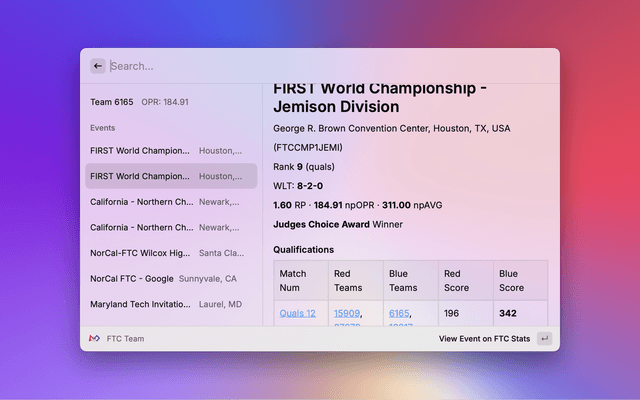Select the Team 6165 OPR entry

tap(140, 102)
